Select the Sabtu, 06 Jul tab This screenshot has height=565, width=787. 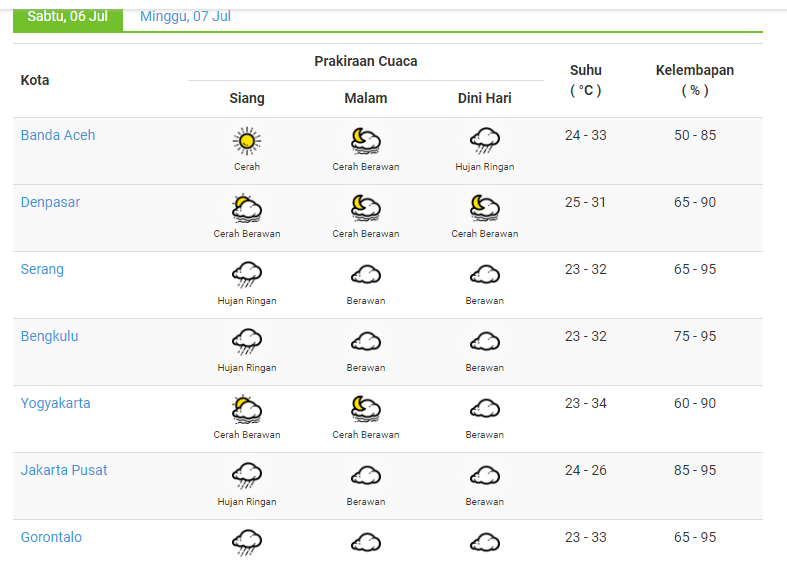(68, 17)
